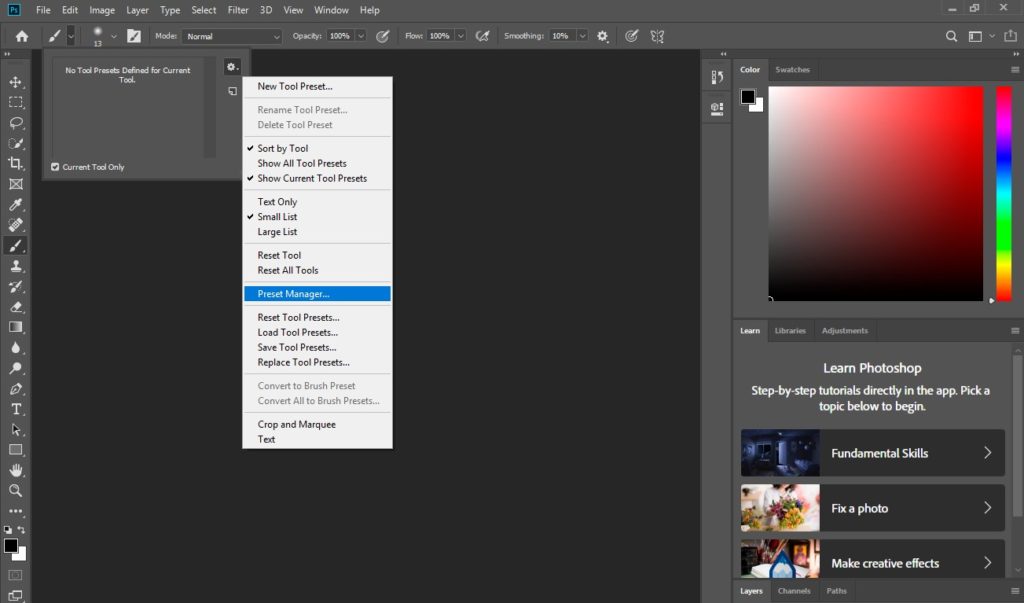
Task: Open the blend Mode dropdown
Action: click(230, 36)
